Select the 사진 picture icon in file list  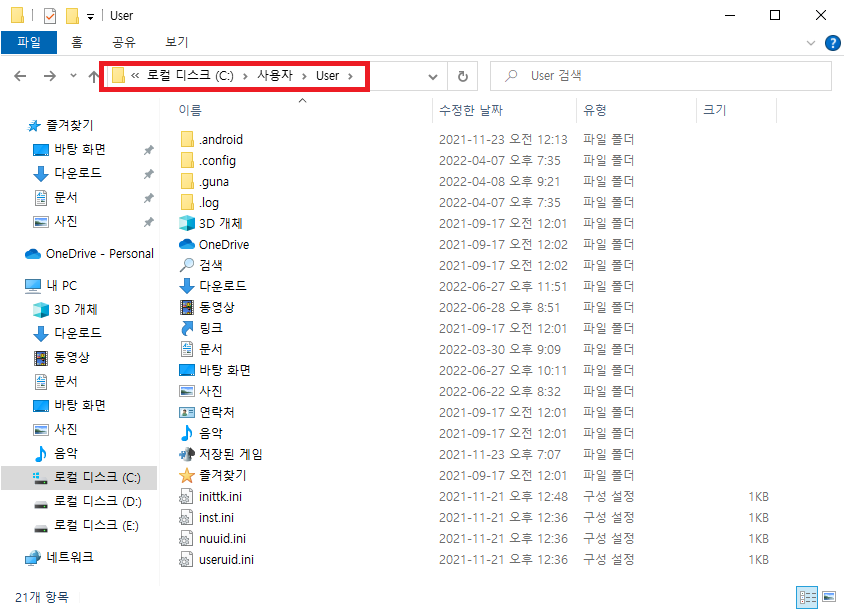coord(187,391)
